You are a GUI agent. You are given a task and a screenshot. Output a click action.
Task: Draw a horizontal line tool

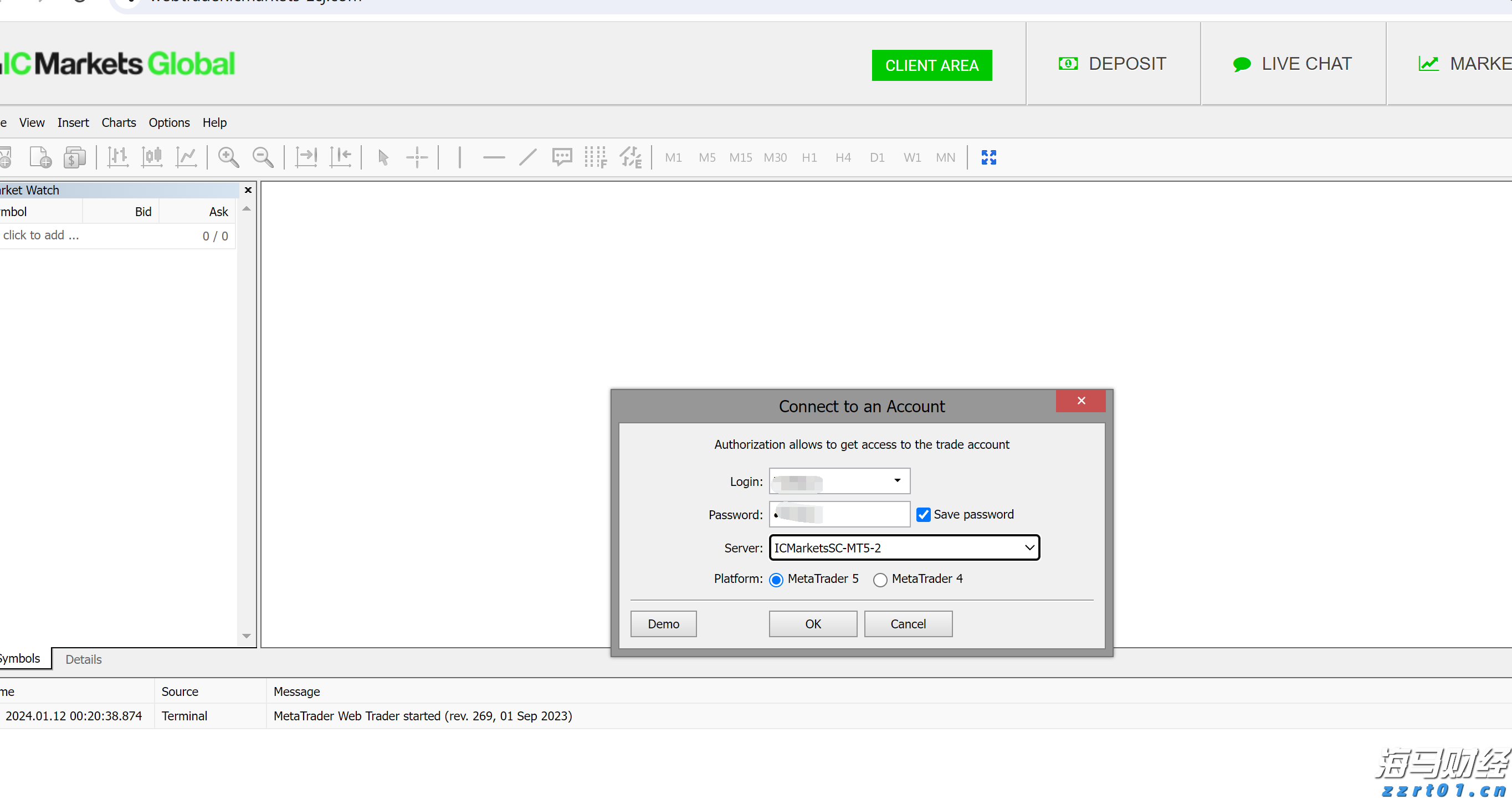click(494, 157)
